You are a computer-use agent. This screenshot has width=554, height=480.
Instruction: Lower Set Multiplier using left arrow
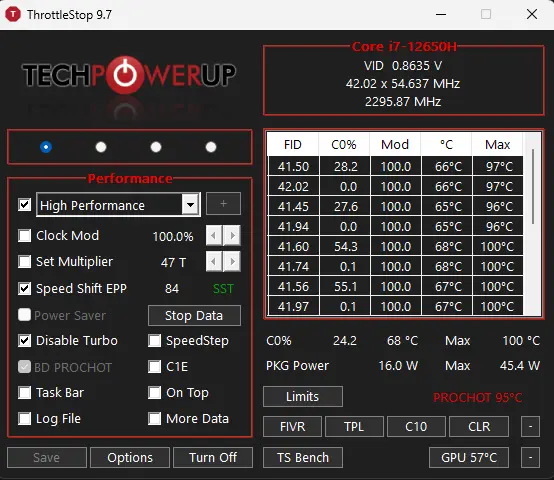click(214, 261)
